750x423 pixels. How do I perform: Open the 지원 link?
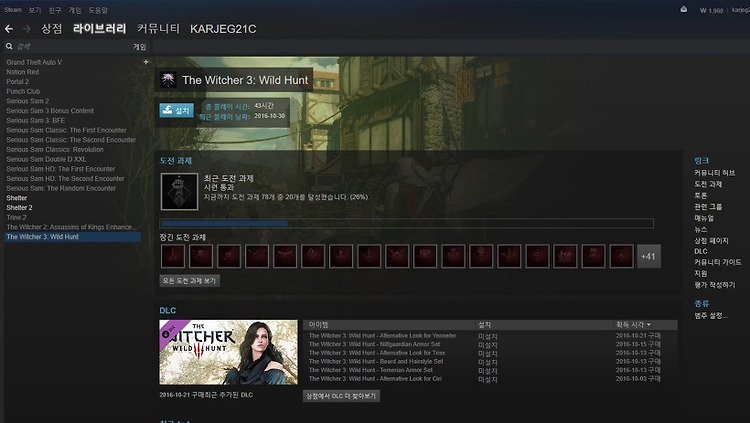click(x=700, y=274)
